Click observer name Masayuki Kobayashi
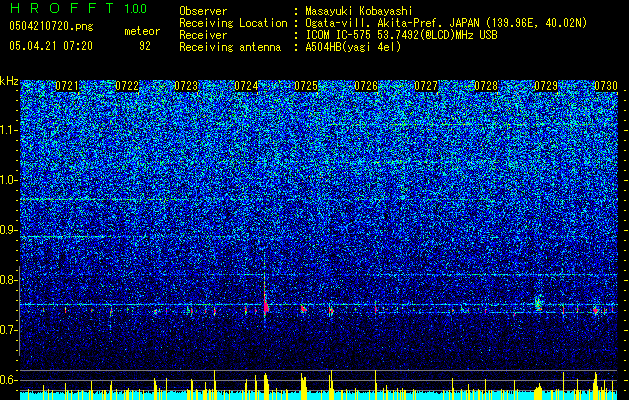 tap(359, 11)
